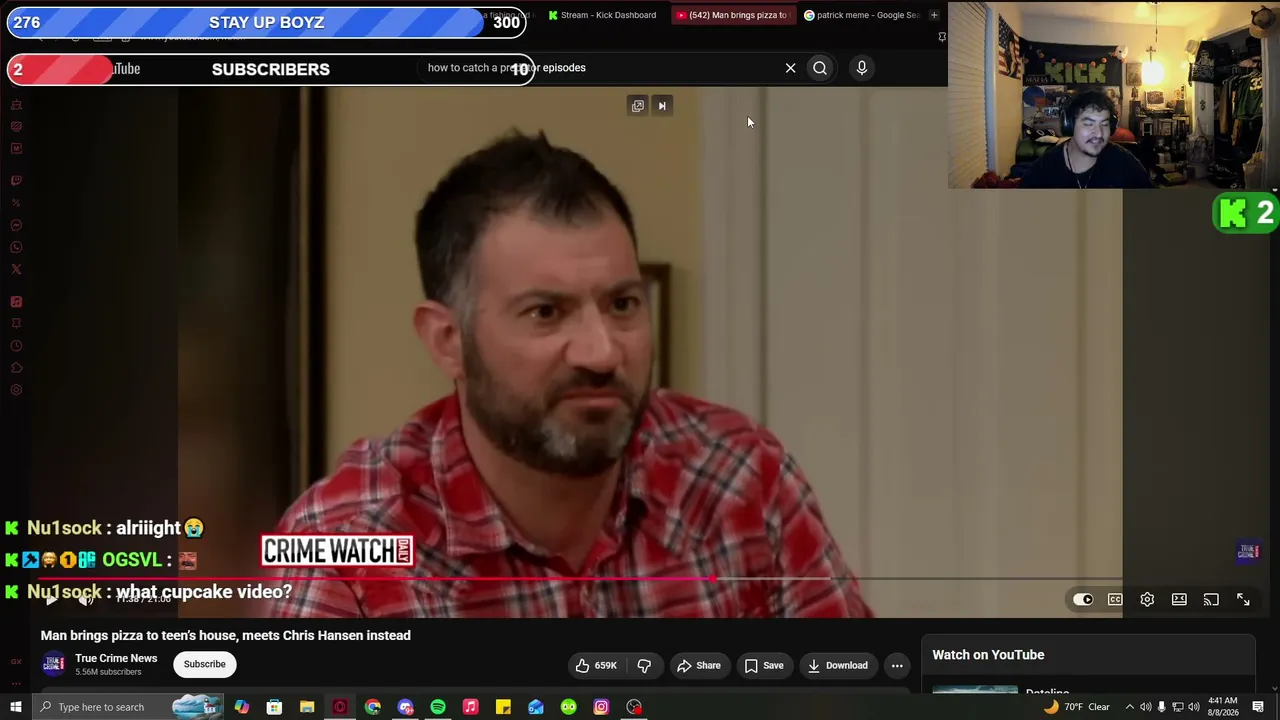Click the OBS Studio taskbar icon
Screen dimensions: 1280x720
(x=634, y=707)
